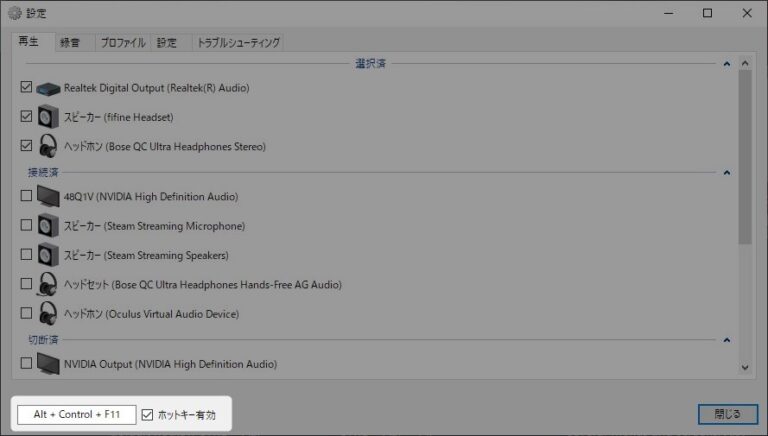
Task: Enable the 48Q1V NVIDIA High Definition Audio checkbox
Action: [x=26, y=197]
